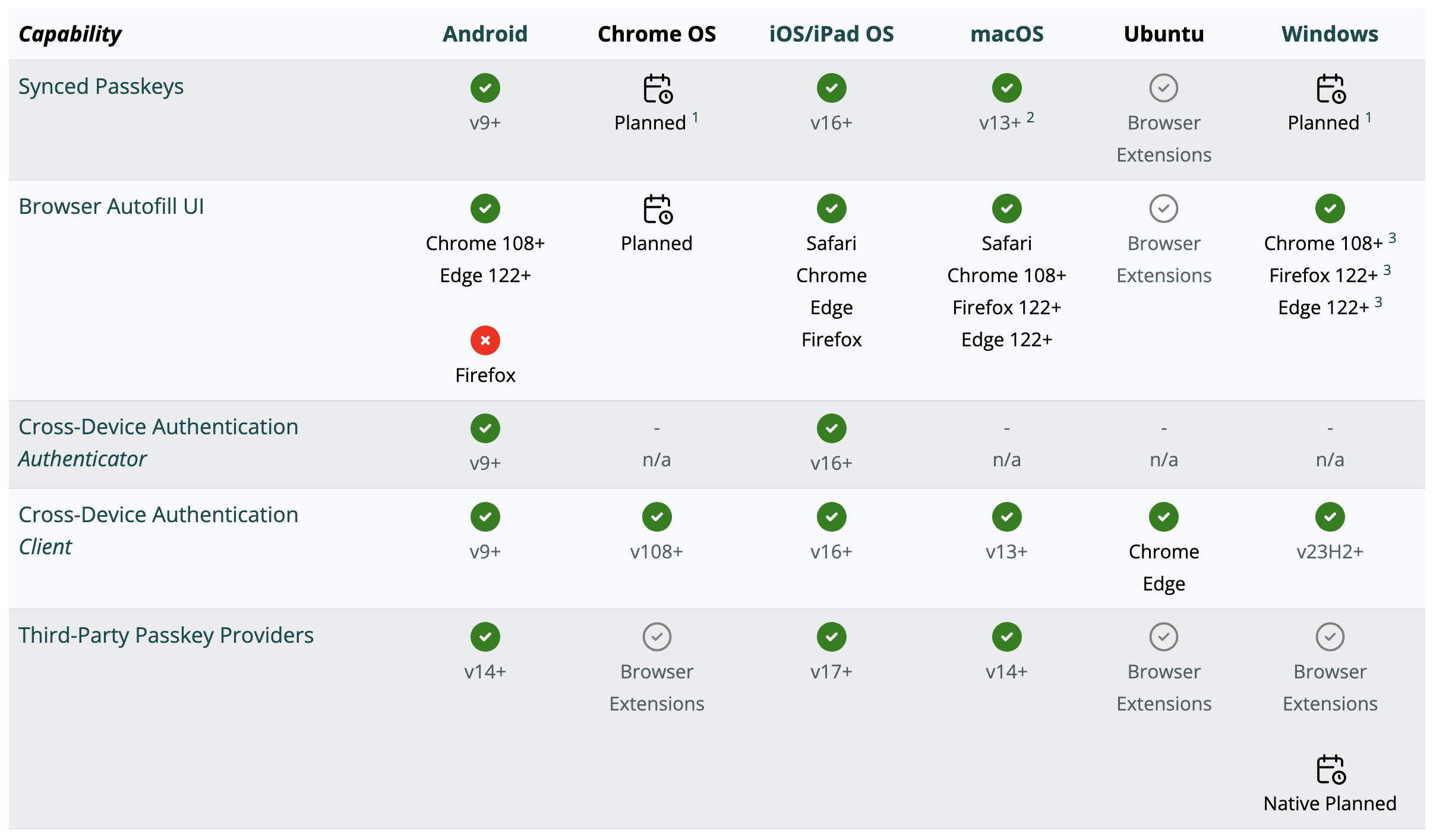The height and width of the screenshot is (840, 1433).
Task: Click the Android column header
Action: (x=485, y=34)
